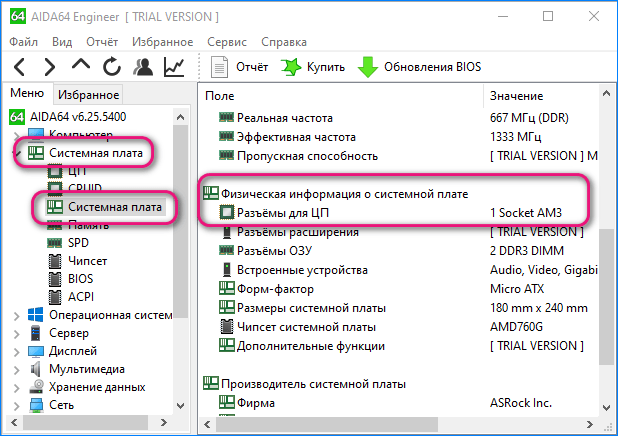Click the details panel scroll down arrow
Image resolution: width=618 pixels, height=436 pixels.
tap(607, 407)
